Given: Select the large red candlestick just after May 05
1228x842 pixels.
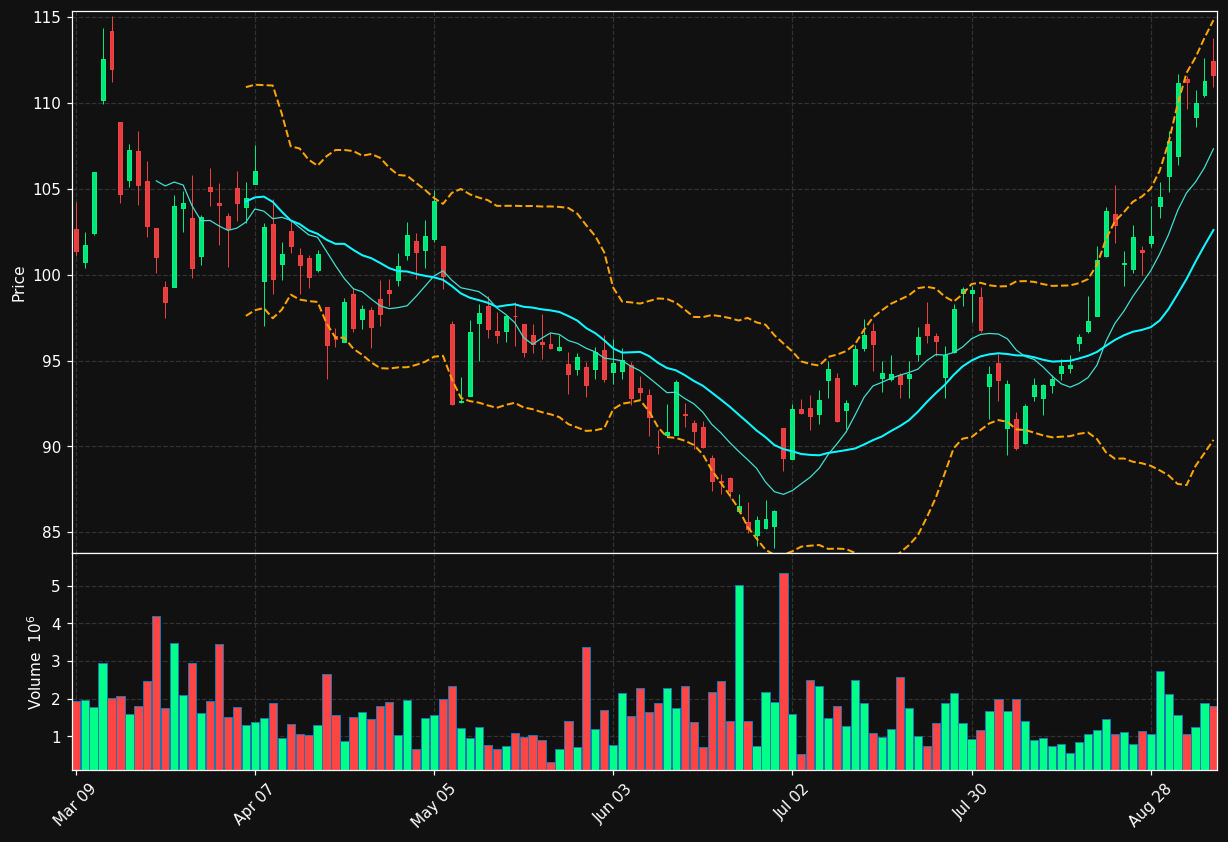Looking at the screenshot, I should [x=452, y=364].
